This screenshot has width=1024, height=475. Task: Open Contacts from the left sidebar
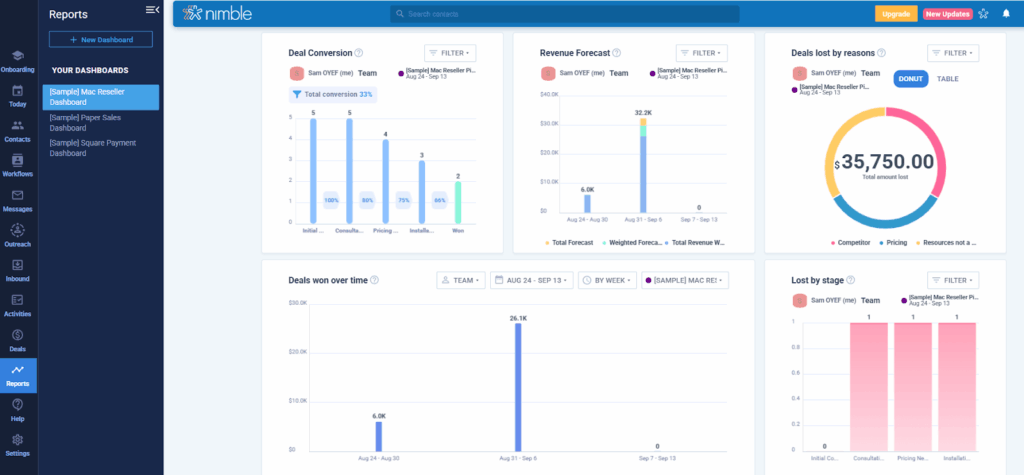[18, 130]
